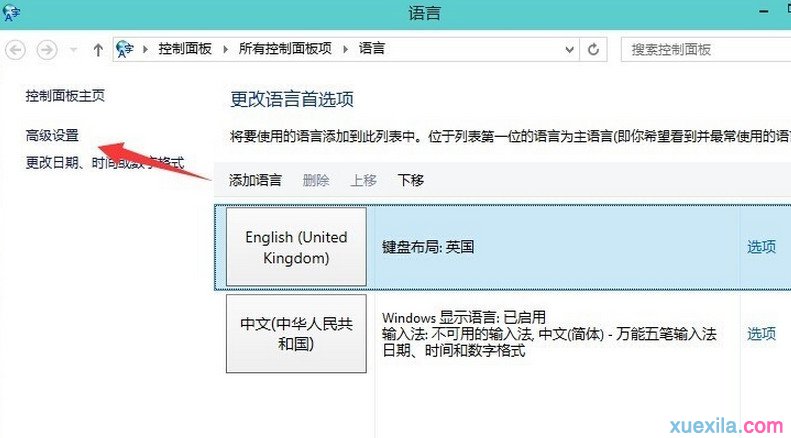Click the language icon in the address bar
The width and height of the screenshot is (791, 438).
click(x=125, y=49)
